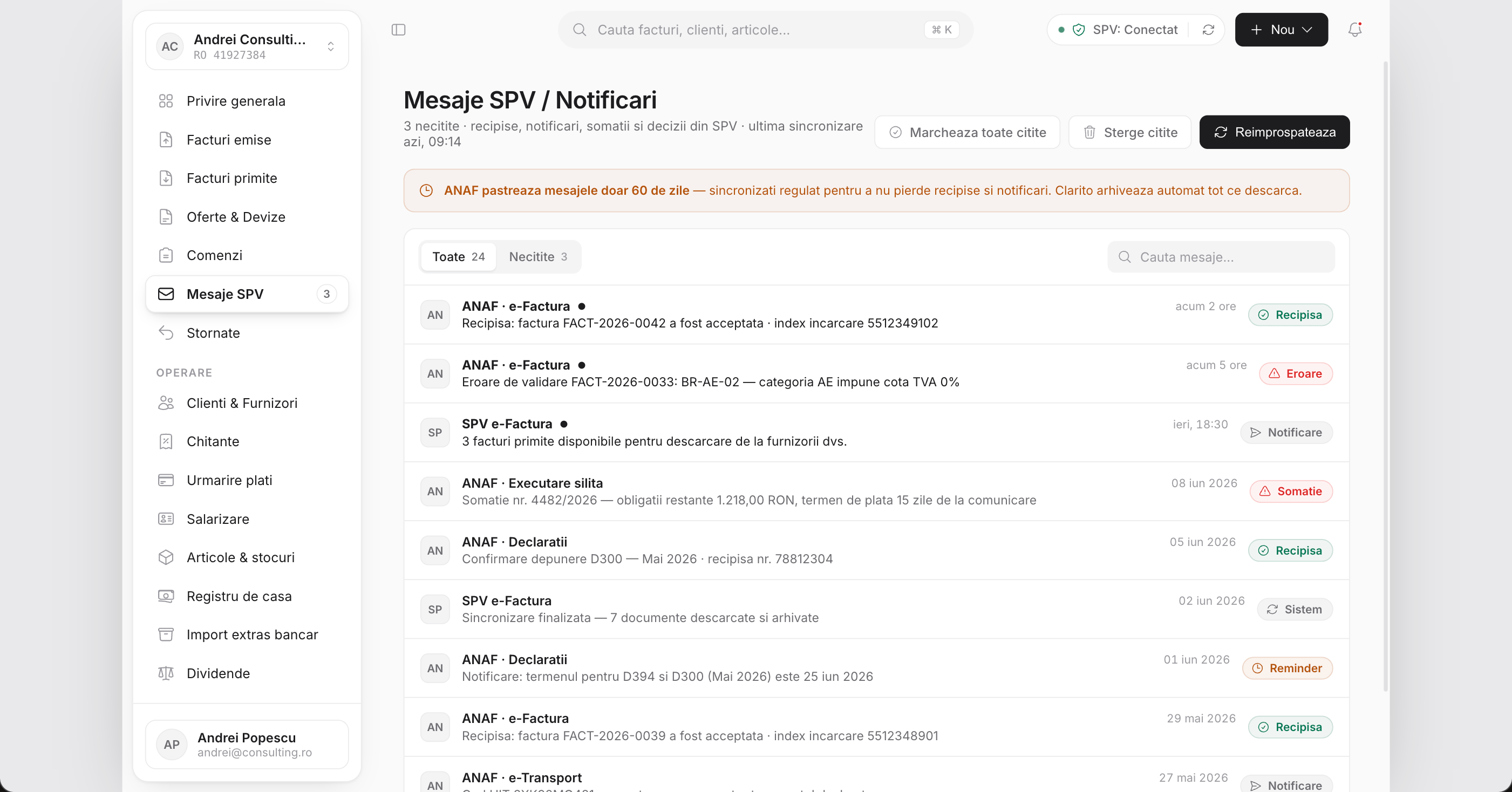Viewport: 1512px width, 792px height.
Task: Click the page vertical scrollbar
Action: [1385, 375]
